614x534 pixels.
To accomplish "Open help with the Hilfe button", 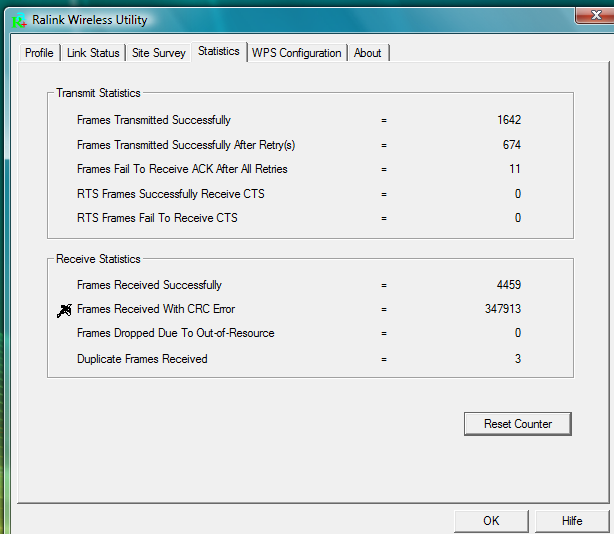I will [572, 521].
